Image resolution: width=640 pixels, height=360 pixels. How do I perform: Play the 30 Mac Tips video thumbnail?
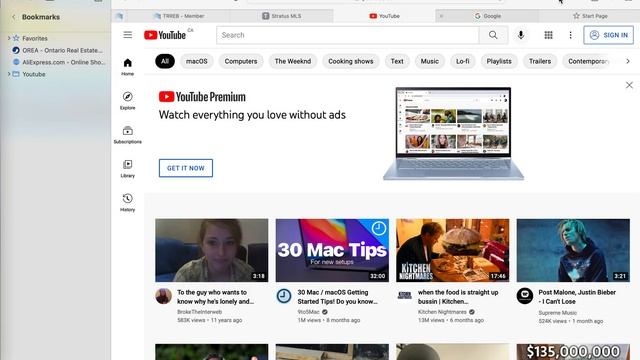click(332, 250)
